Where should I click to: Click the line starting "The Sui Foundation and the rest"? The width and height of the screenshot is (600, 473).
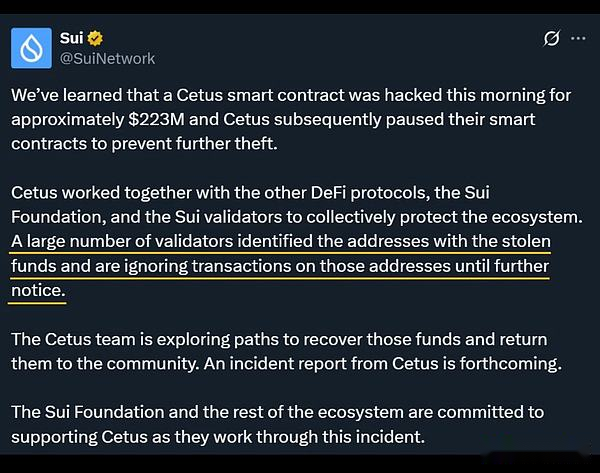(277, 412)
